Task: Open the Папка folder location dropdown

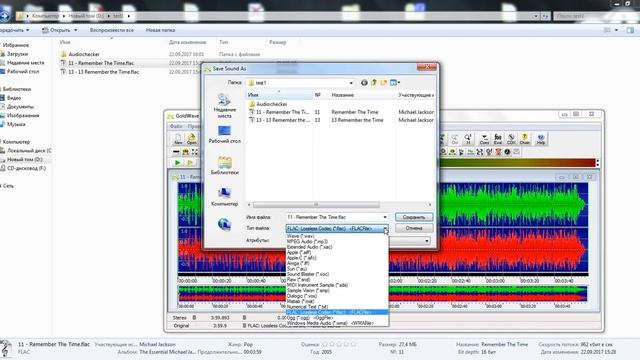Action: pos(351,83)
